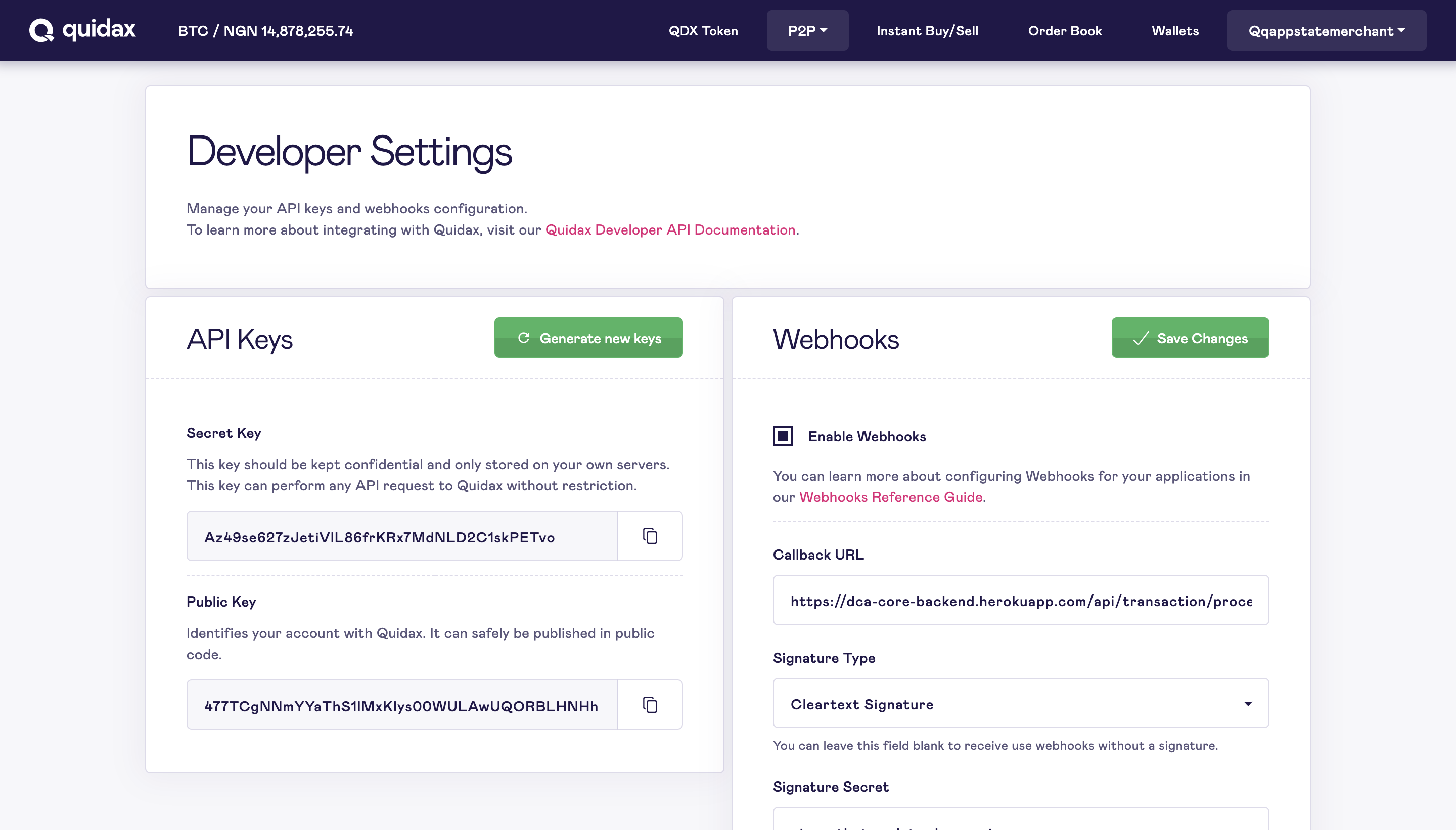1456x830 pixels.
Task: Go to QDX Token page
Action: click(x=703, y=31)
